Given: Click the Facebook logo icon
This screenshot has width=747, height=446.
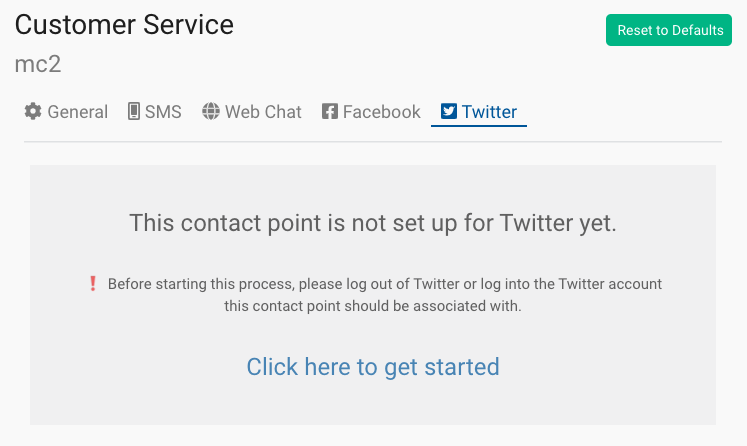Looking at the screenshot, I should coord(330,111).
